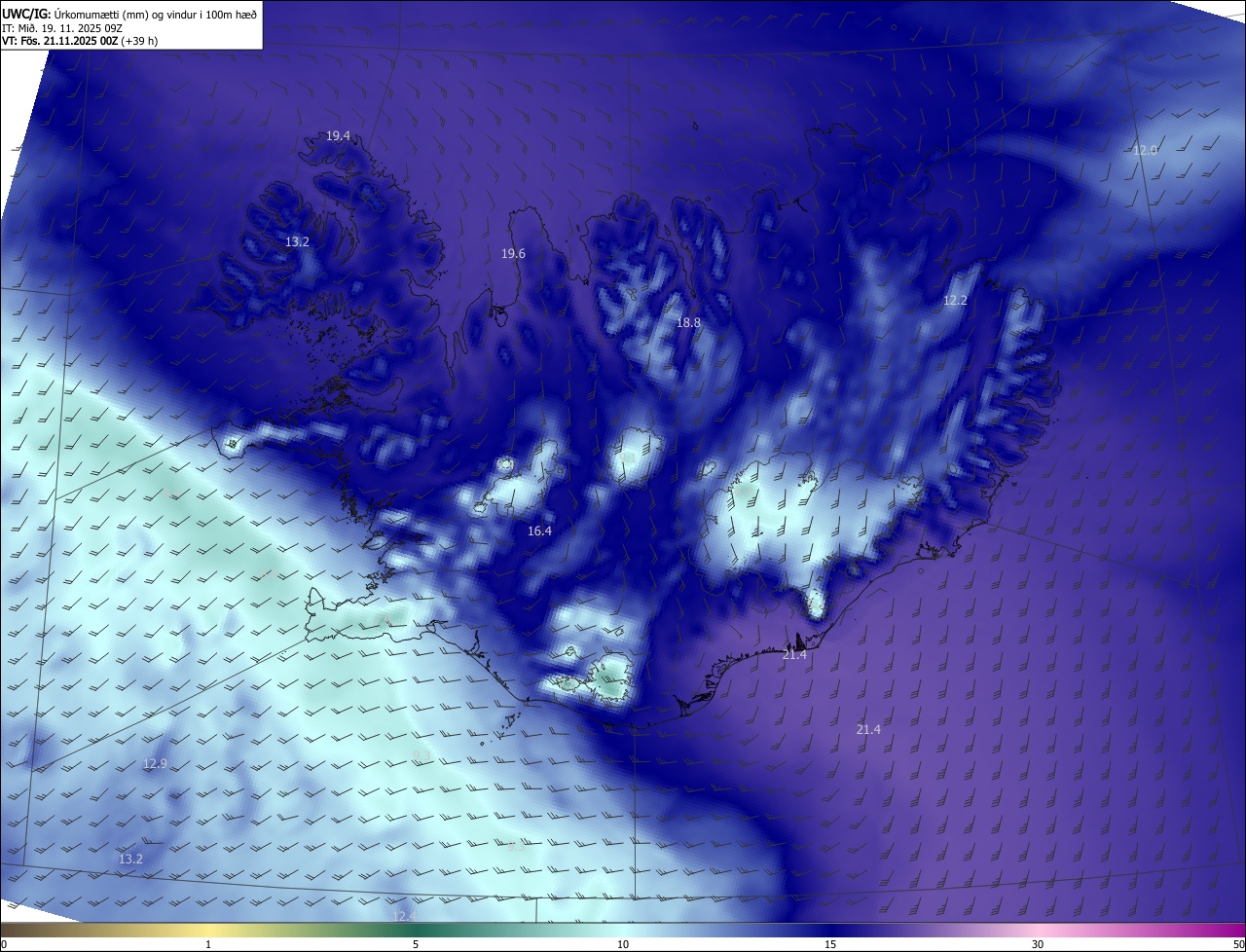Image resolution: width=1246 pixels, height=952 pixels.
Task: Click the 19.4 value label
Action: click(x=338, y=136)
